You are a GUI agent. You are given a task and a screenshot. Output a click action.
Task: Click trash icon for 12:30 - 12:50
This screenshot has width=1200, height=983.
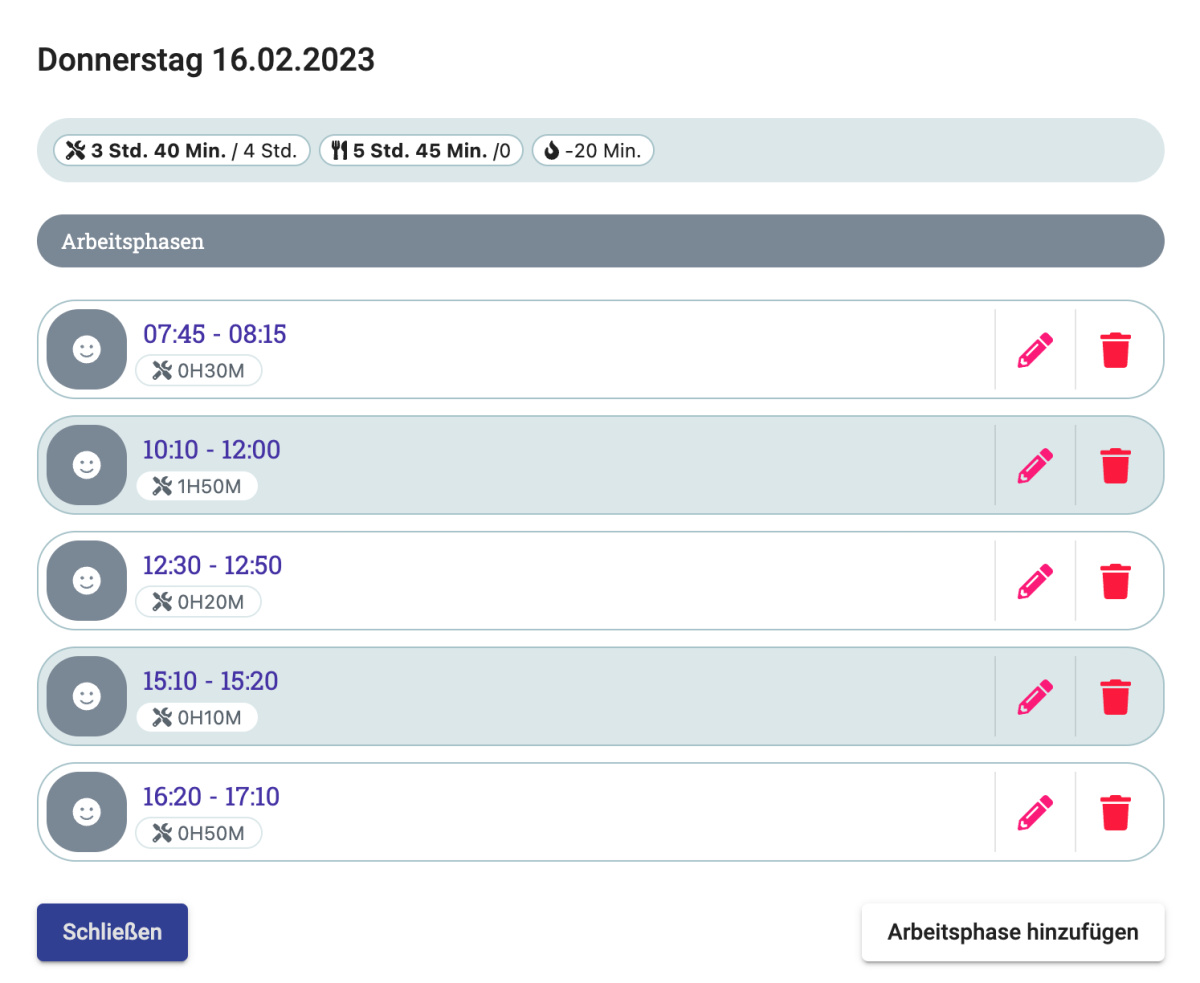tap(1116, 581)
